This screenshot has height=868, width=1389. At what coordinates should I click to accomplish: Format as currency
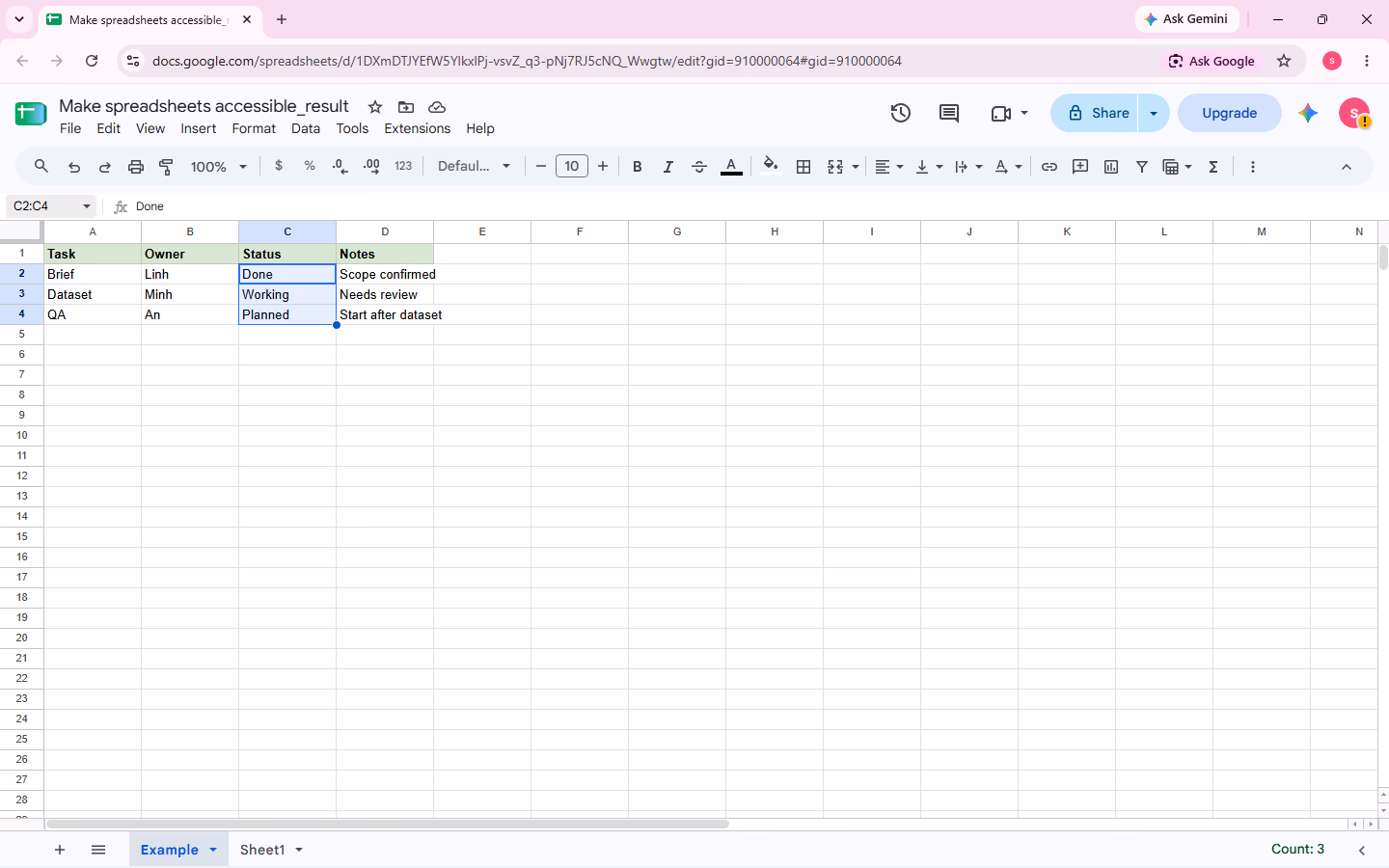pos(279,166)
